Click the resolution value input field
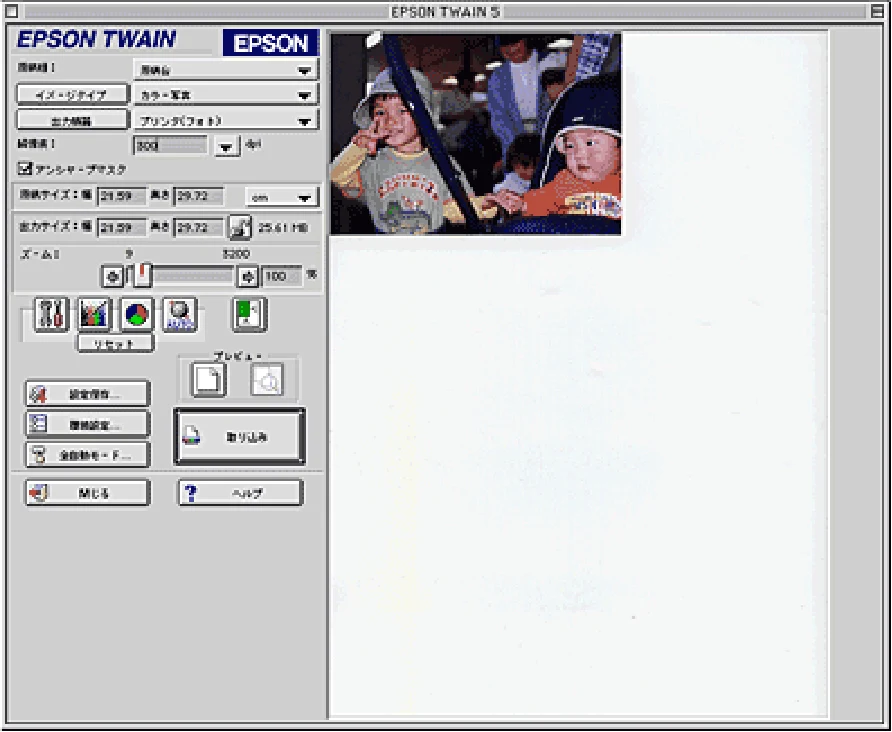892x732 pixels. click(x=171, y=146)
